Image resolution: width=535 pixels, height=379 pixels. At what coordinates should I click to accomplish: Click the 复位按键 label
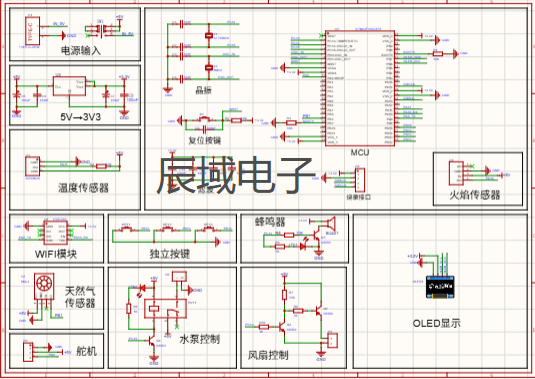[205, 140]
